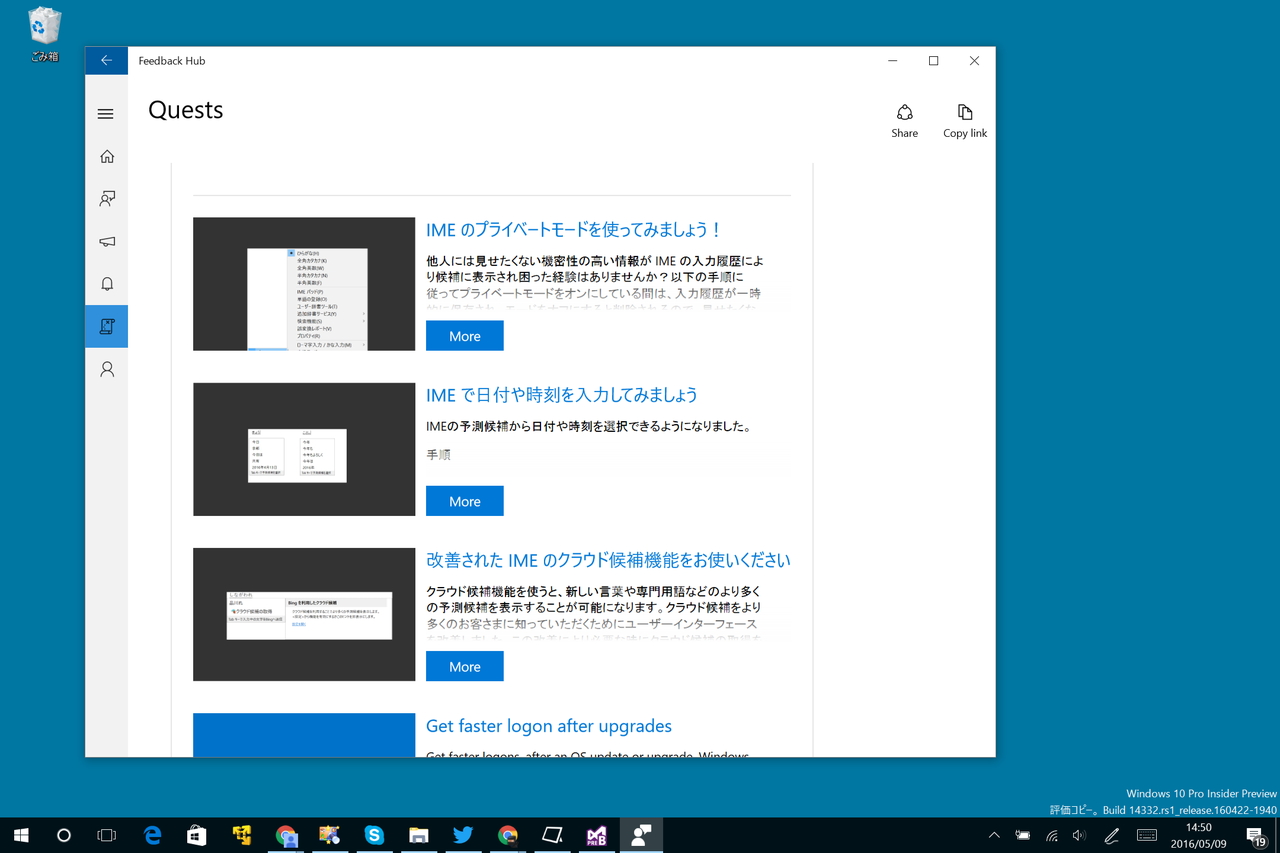This screenshot has height=853, width=1280.
Task: Show hidden icons in the system tray
Action: (993, 835)
